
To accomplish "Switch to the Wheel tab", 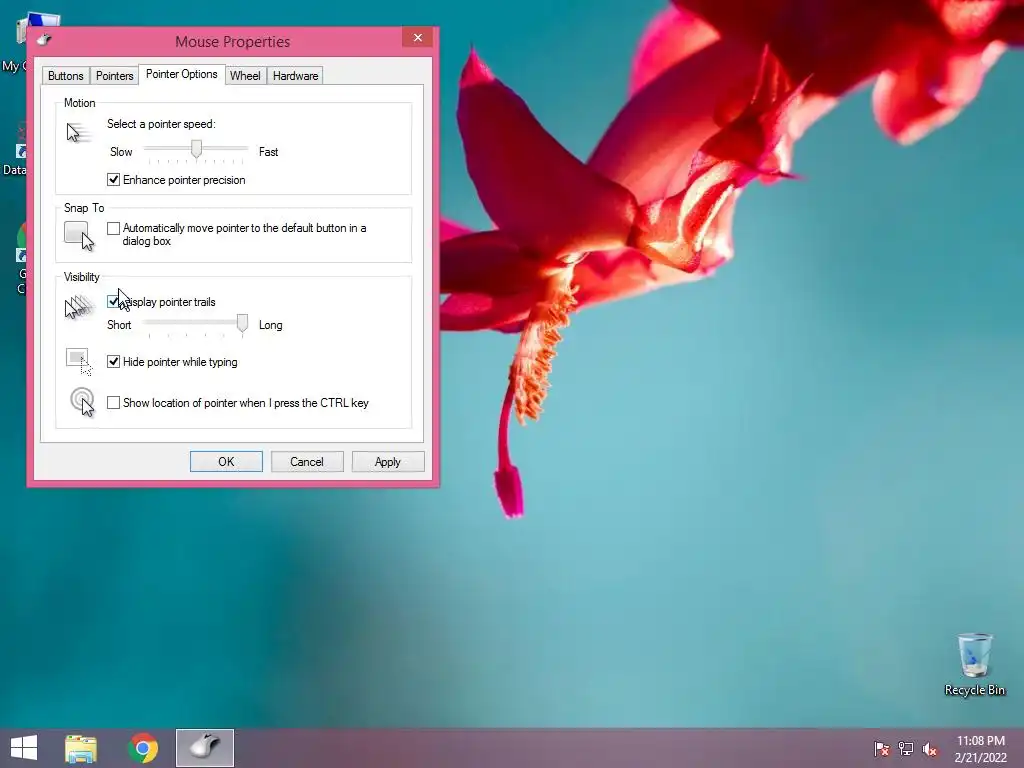I will click(245, 76).
